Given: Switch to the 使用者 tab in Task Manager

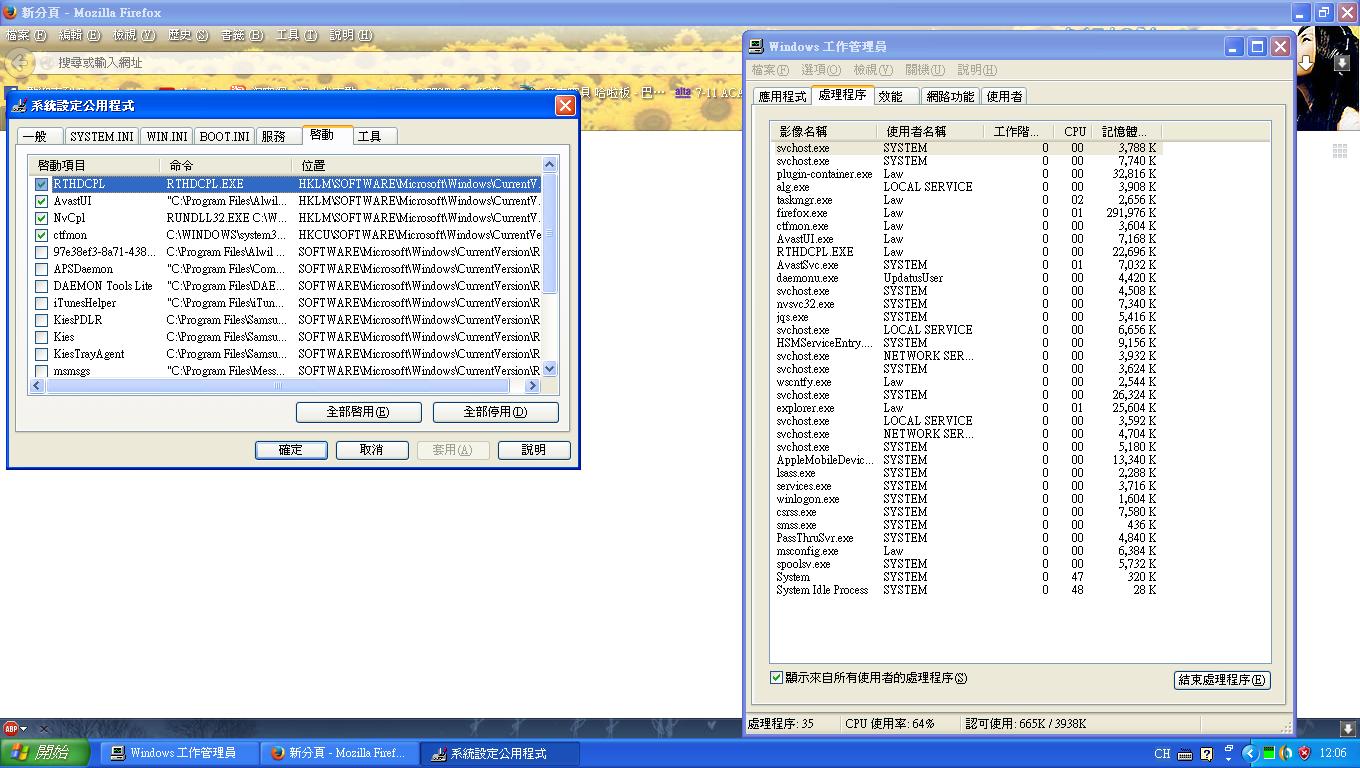Looking at the screenshot, I should point(1004,96).
